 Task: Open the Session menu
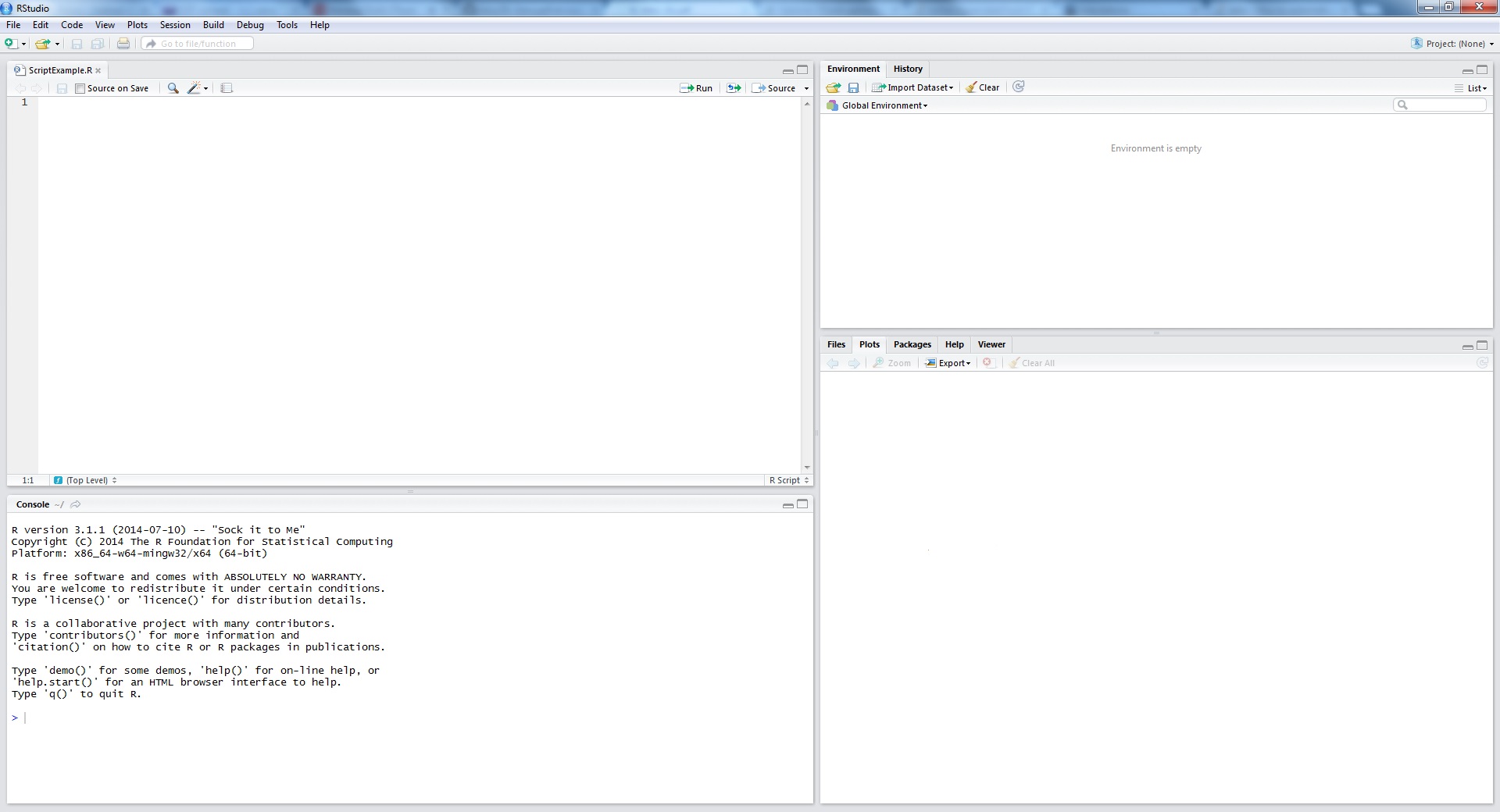coord(175,25)
